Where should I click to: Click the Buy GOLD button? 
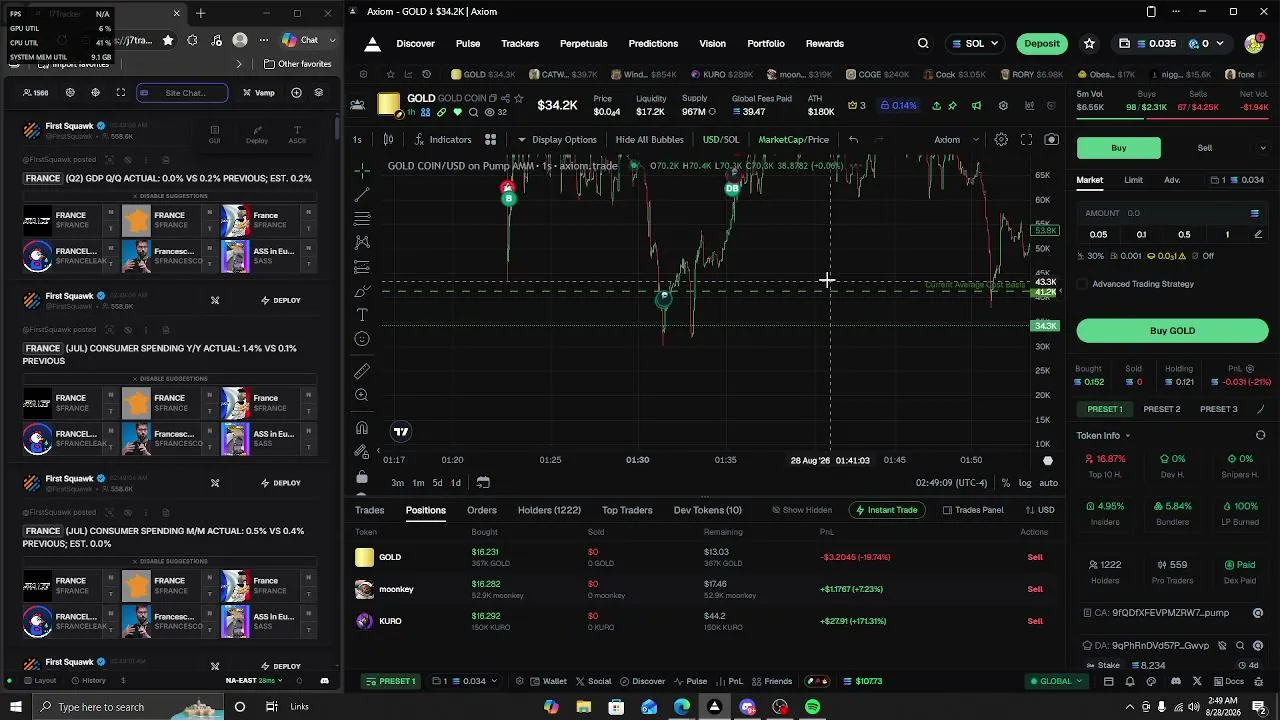point(1172,331)
